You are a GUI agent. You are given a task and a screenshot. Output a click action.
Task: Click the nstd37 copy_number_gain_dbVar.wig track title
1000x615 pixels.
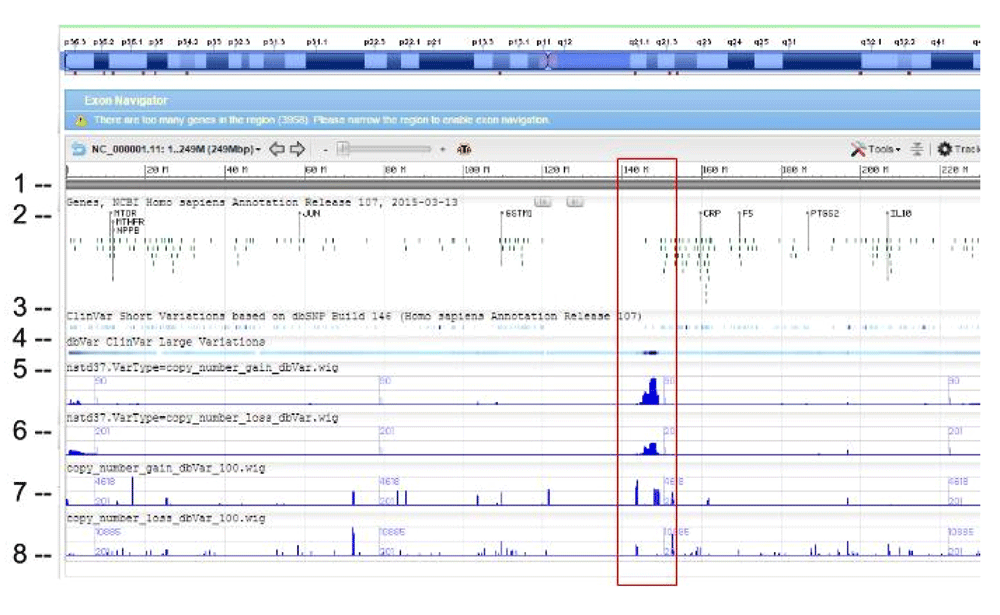pos(202,367)
